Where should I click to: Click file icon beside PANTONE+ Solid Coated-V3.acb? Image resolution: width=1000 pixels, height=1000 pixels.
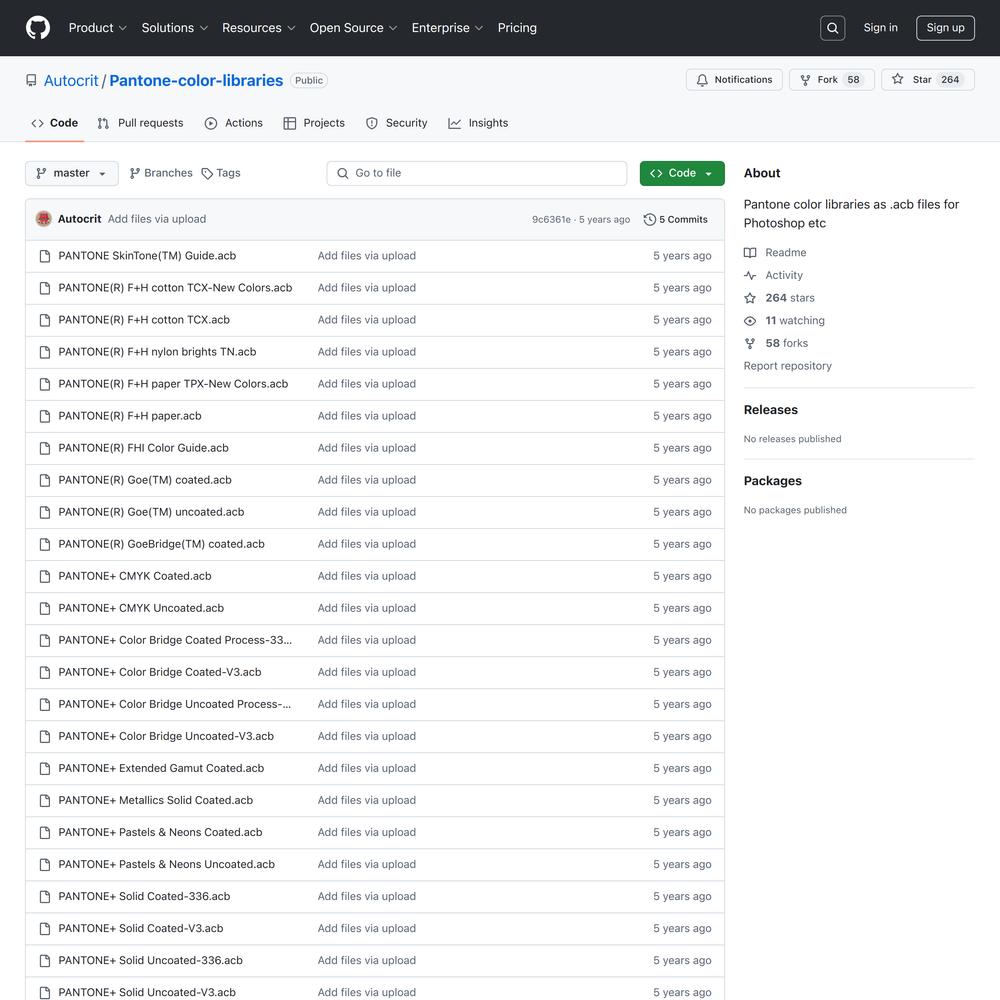point(45,929)
